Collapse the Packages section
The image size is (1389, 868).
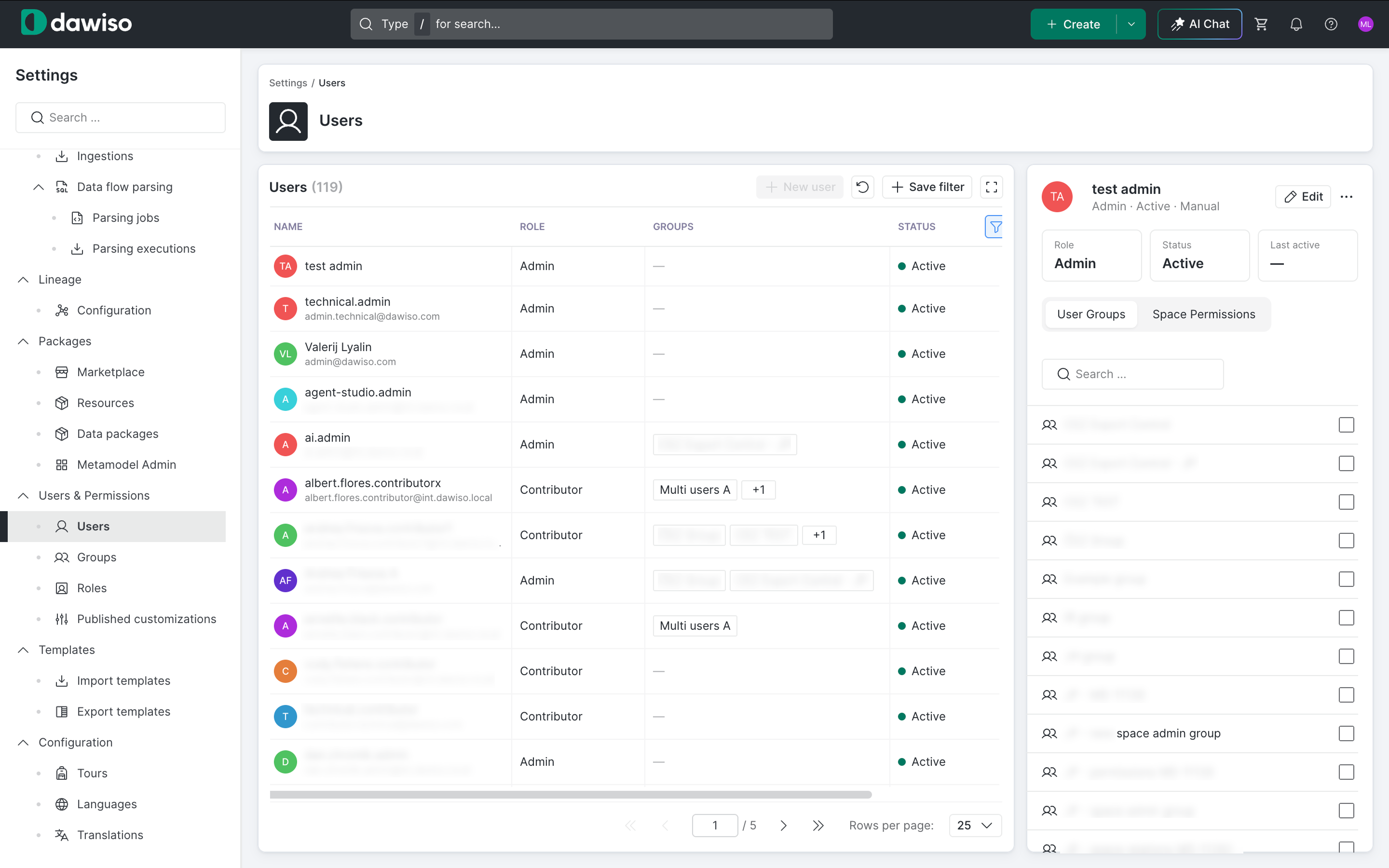click(x=23, y=341)
